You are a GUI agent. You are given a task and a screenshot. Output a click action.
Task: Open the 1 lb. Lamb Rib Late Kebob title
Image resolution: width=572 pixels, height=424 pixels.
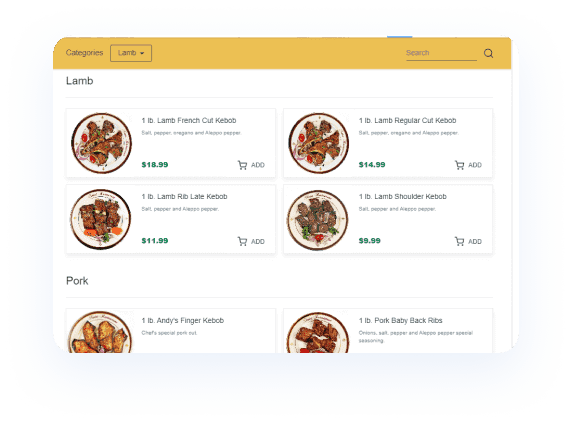[x=184, y=196]
